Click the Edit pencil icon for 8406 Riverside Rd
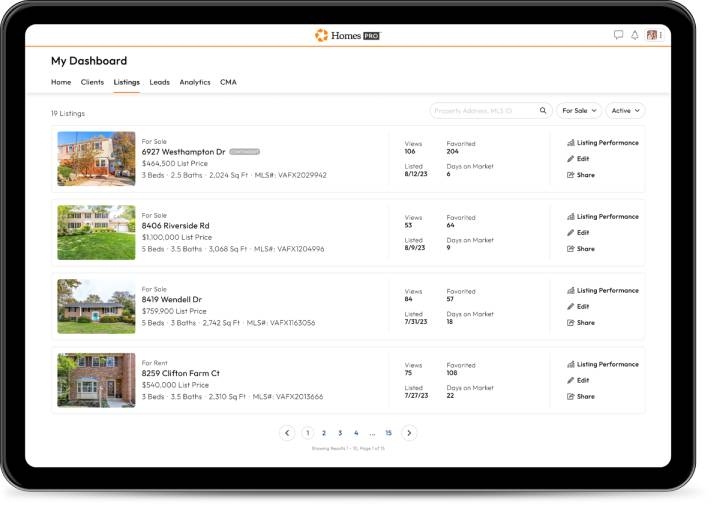720x523 pixels. coord(570,233)
